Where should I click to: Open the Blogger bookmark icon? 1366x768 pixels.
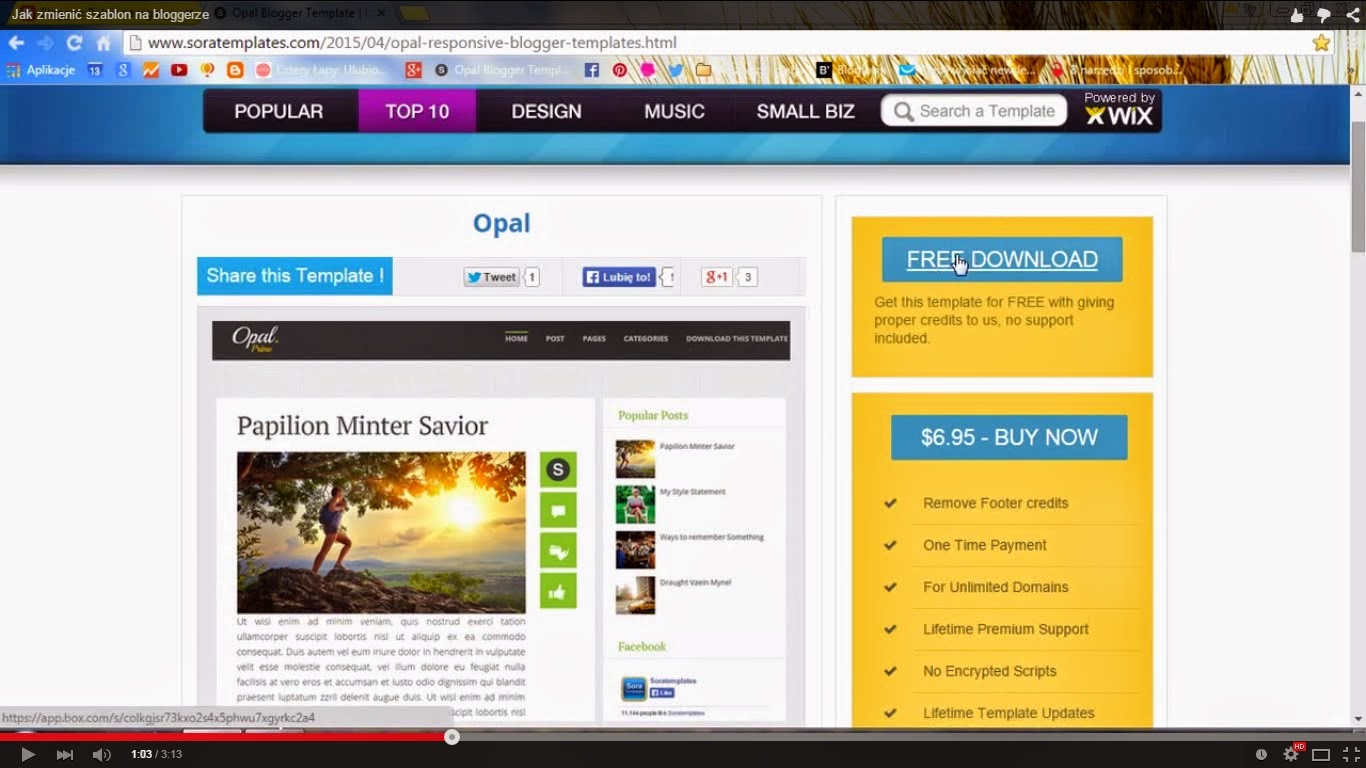(x=235, y=70)
